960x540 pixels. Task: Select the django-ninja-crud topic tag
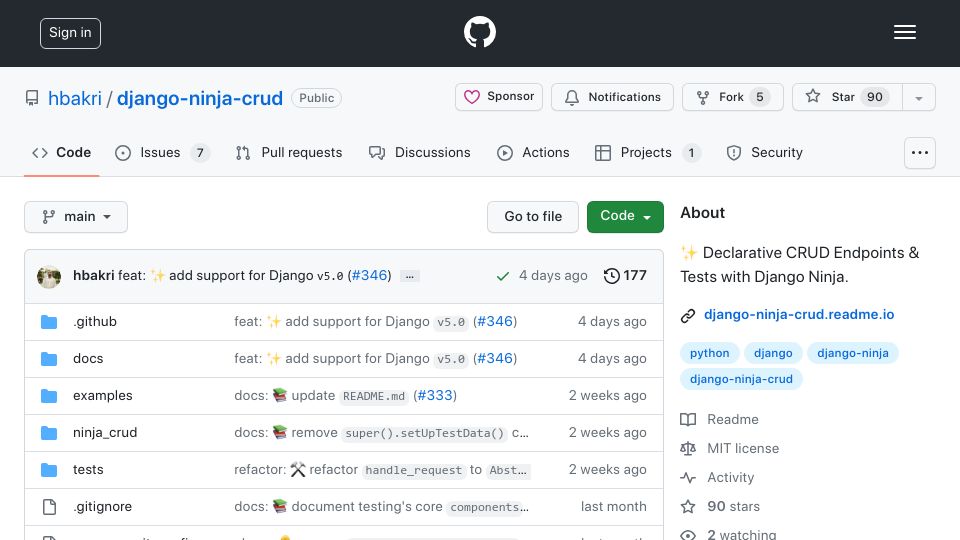coord(741,379)
